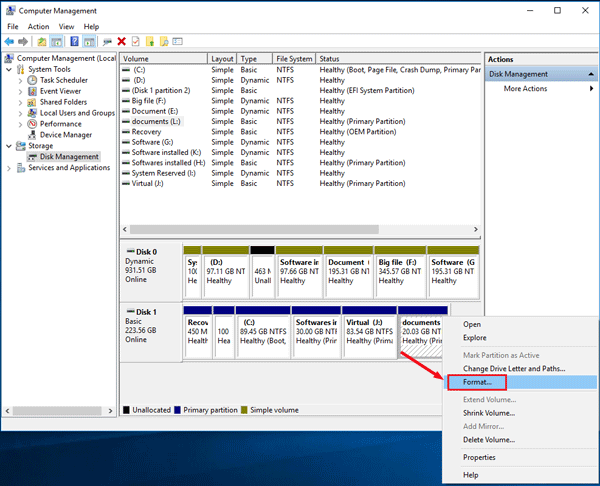Open the File menu
The image size is (600, 486).
13,26
